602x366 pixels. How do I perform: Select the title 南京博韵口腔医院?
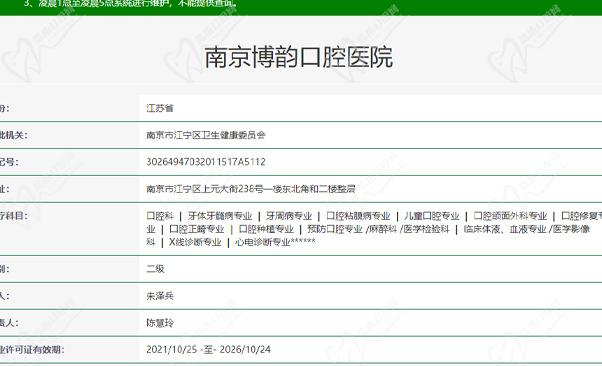[298, 58]
